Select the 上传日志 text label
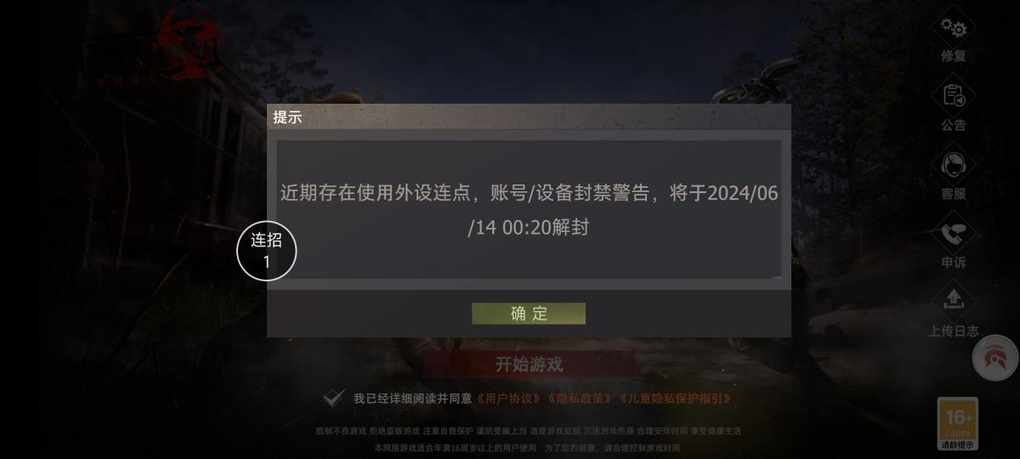Image resolution: width=1020 pixels, height=459 pixels. (x=954, y=331)
